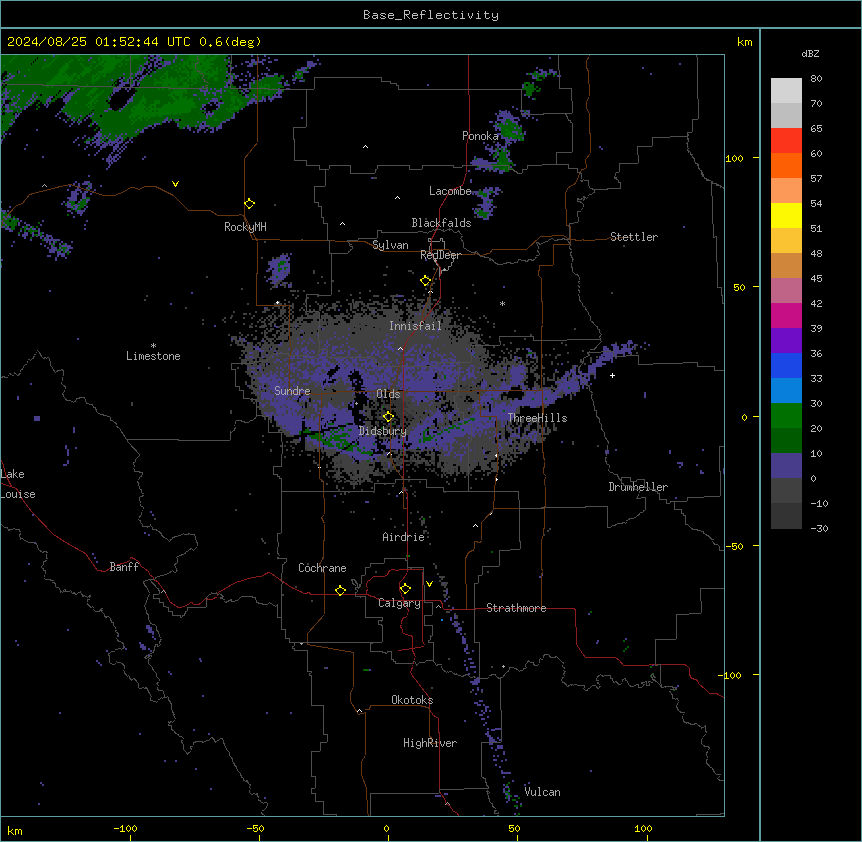This screenshot has width=862, height=842.
Task: Select the Banff label
Action: (x=124, y=567)
